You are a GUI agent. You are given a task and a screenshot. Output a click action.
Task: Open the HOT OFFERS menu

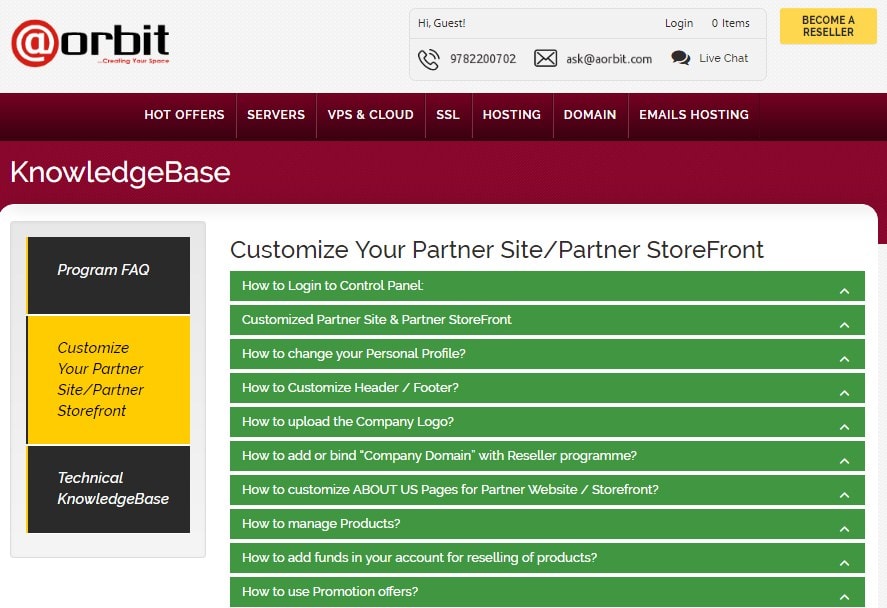pyautogui.click(x=184, y=115)
